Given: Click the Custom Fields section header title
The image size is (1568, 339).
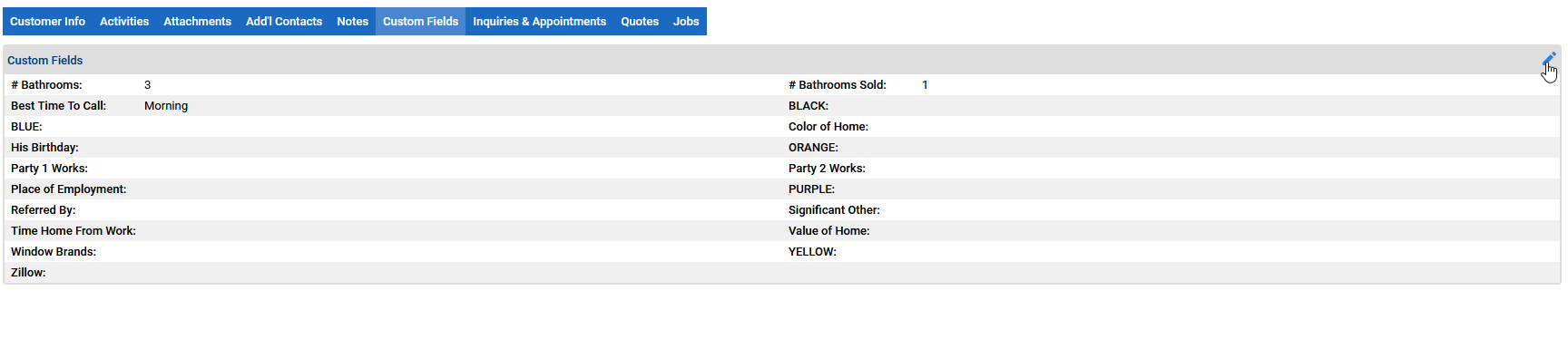Looking at the screenshot, I should [44, 61].
